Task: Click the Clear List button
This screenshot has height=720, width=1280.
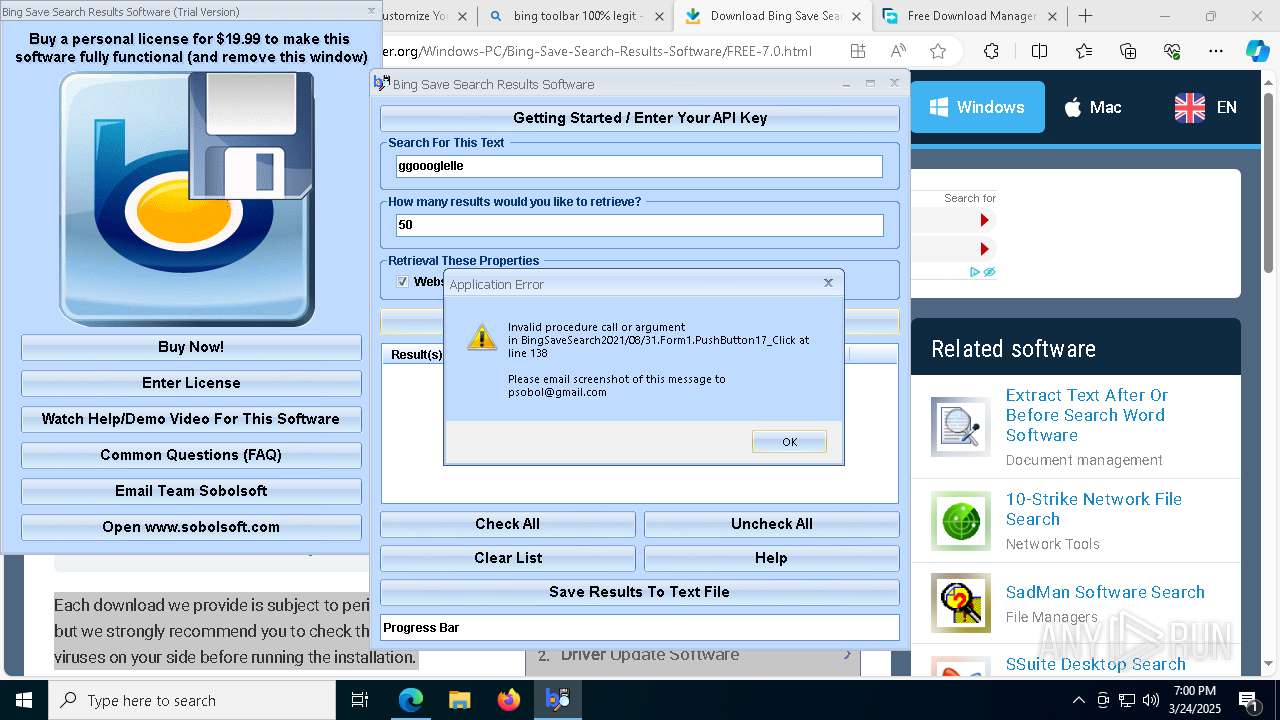Action: [x=508, y=558]
